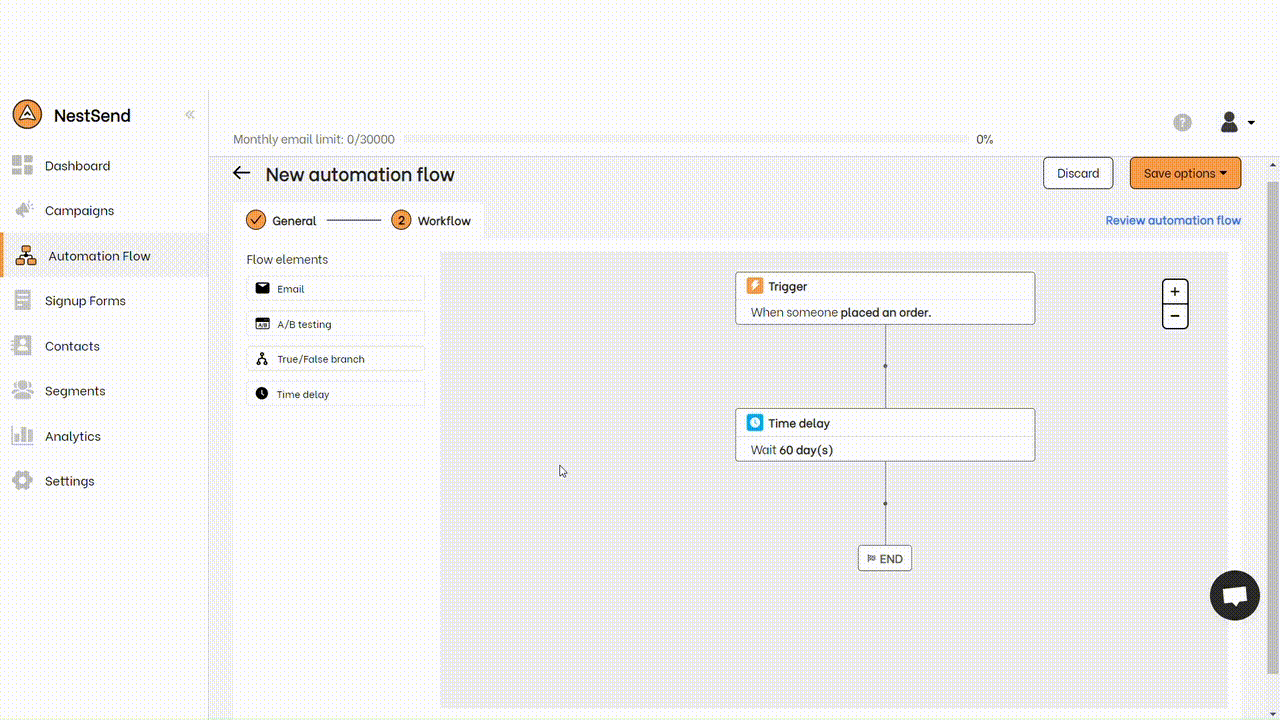Click the teal Time delay node icon
The image size is (1280, 720).
(755, 423)
